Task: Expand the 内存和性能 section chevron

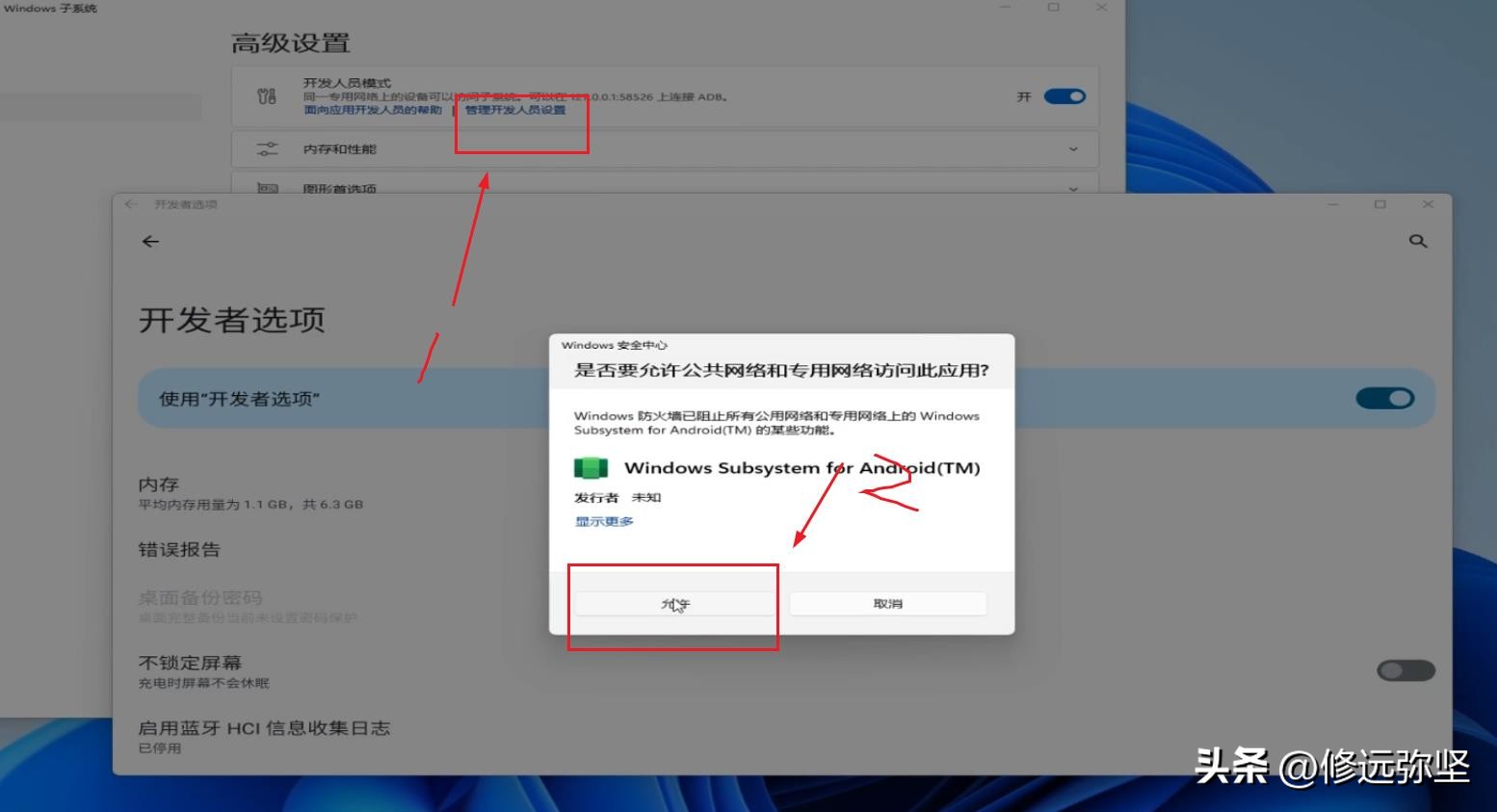Action: pyautogui.click(x=1073, y=149)
